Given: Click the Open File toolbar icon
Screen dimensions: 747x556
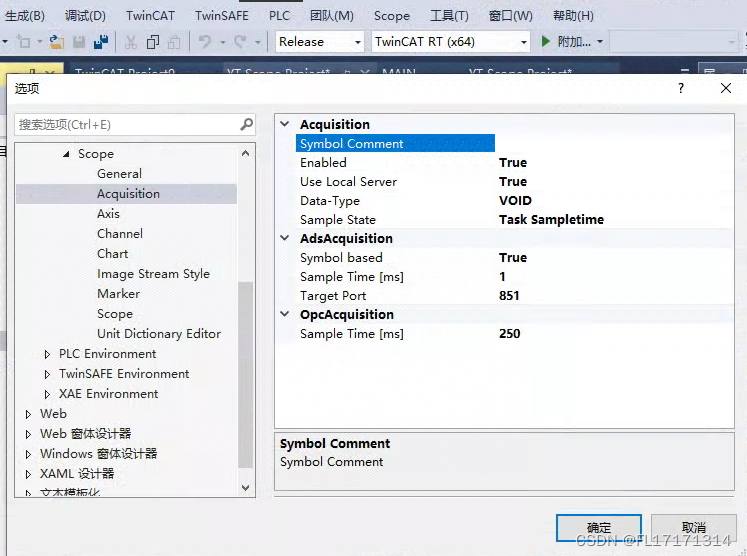Looking at the screenshot, I should 57,42.
